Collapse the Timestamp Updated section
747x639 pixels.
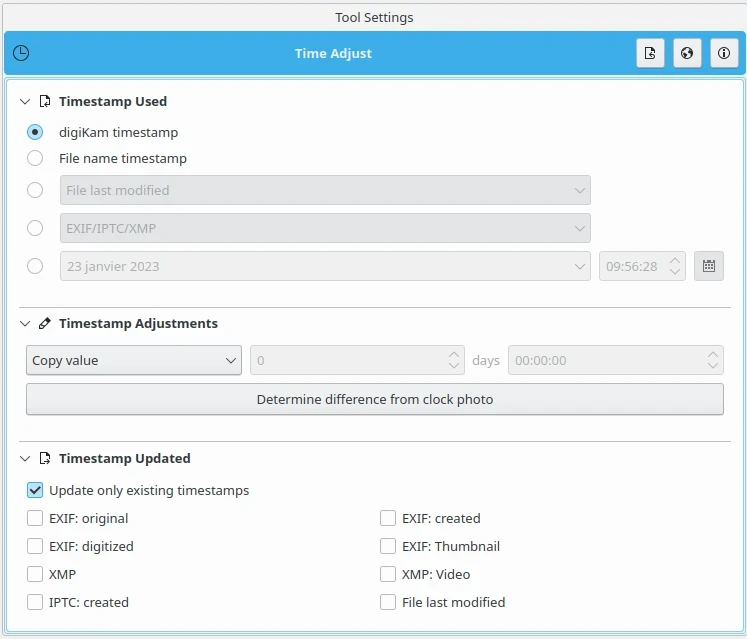[25, 459]
